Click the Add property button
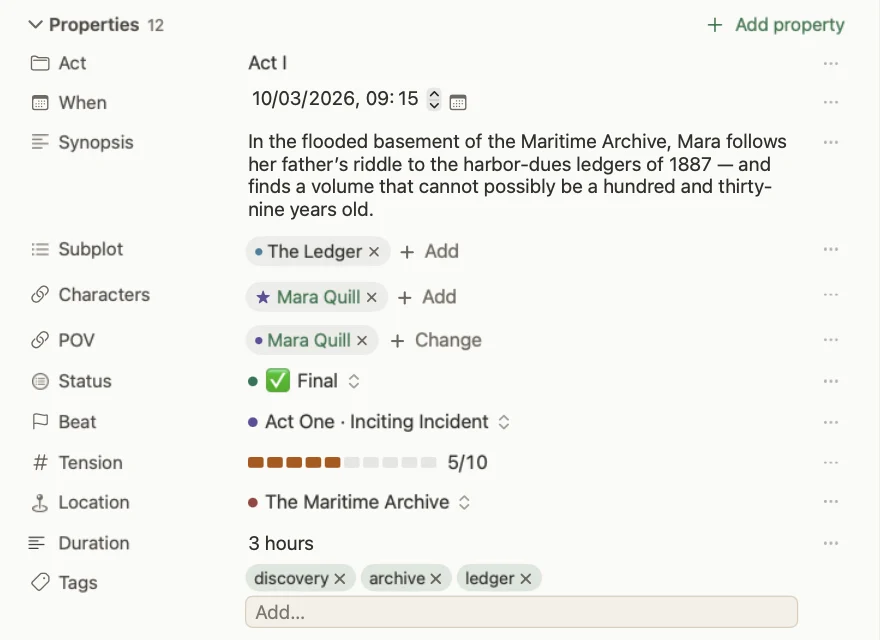Image resolution: width=880 pixels, height=640 pixels. [776, 25]
